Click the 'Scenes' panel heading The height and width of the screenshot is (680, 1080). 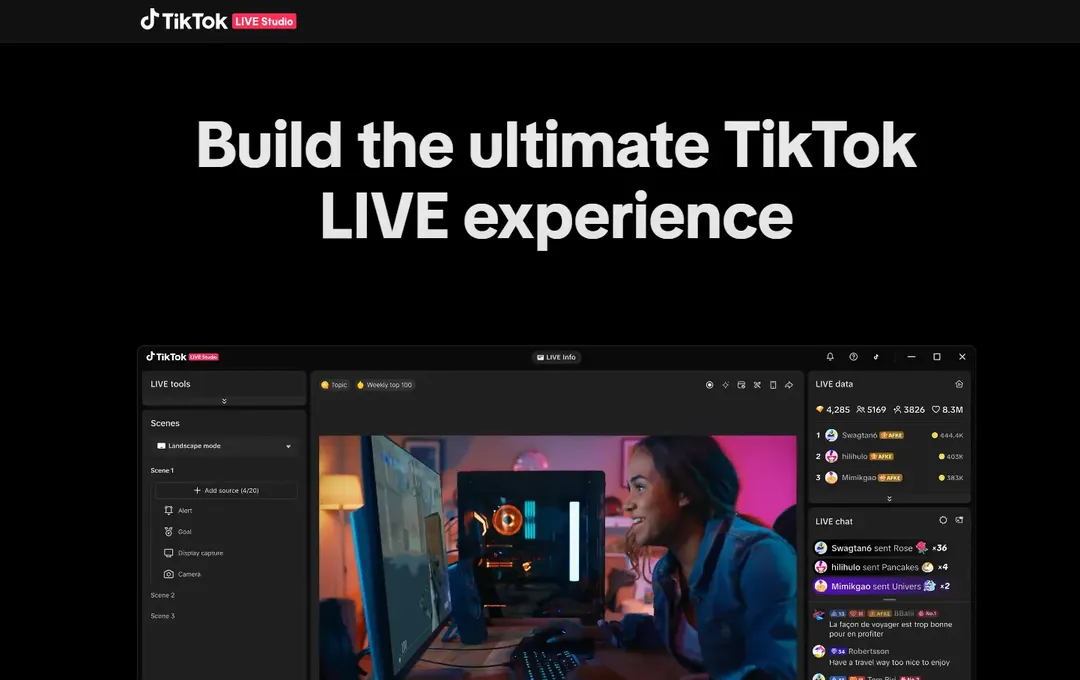click(165, 423)
